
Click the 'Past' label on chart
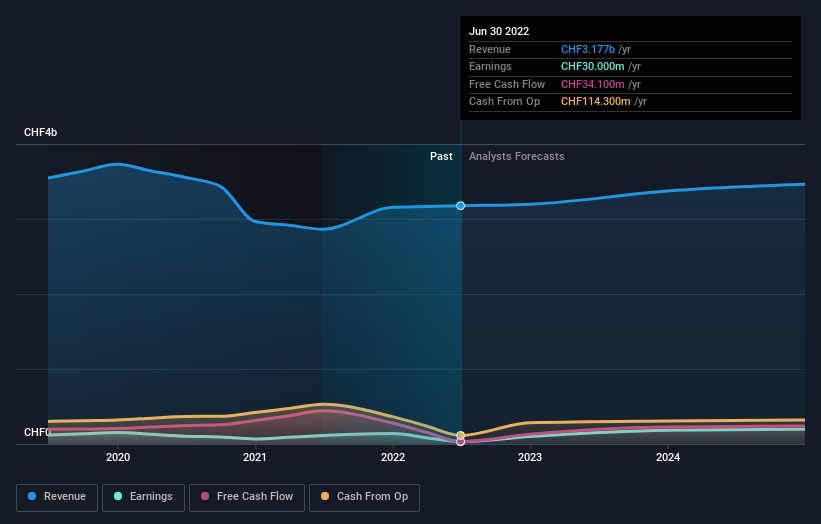click(x=441, y=156)
